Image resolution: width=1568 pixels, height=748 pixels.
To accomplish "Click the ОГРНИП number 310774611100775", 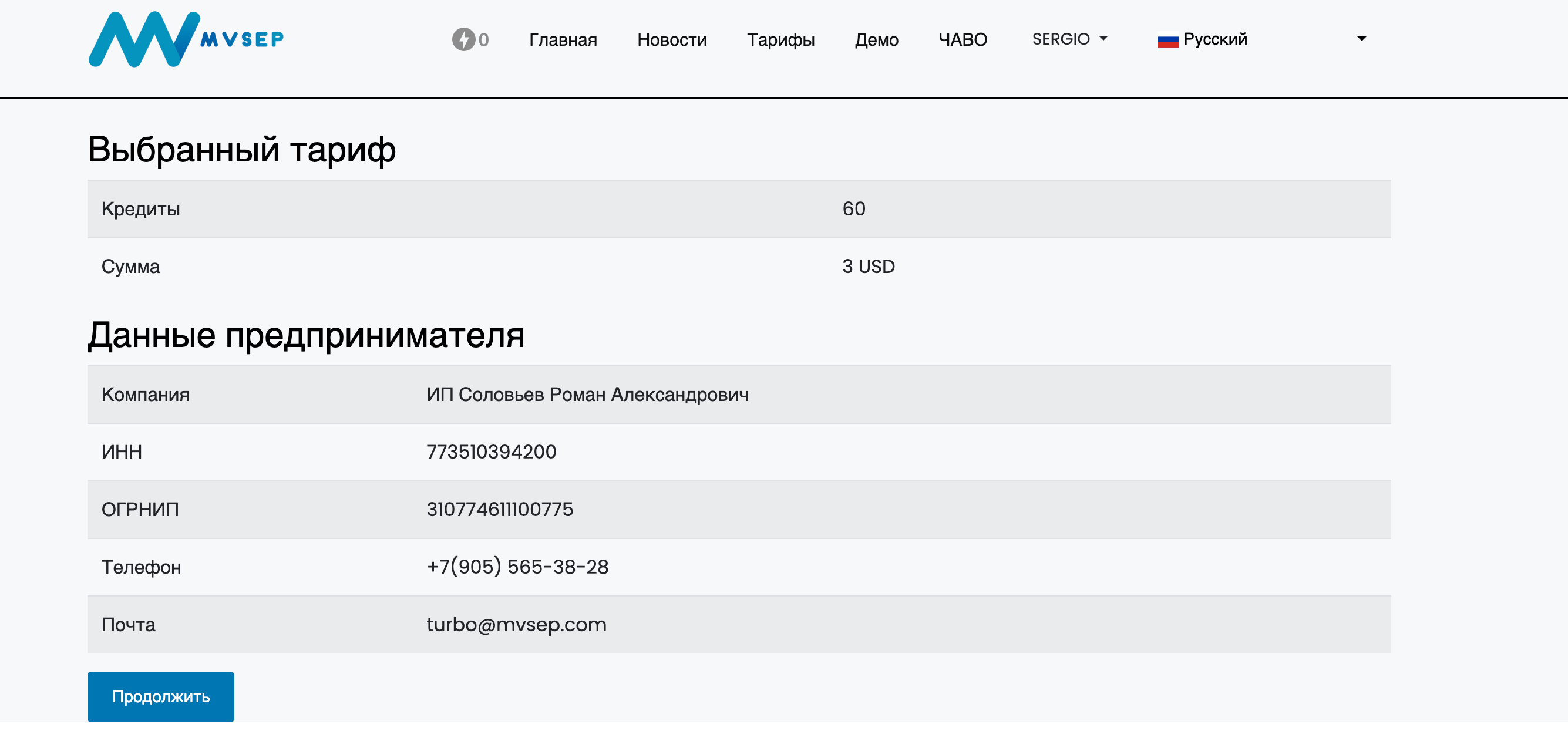I will tap(499, 509).
